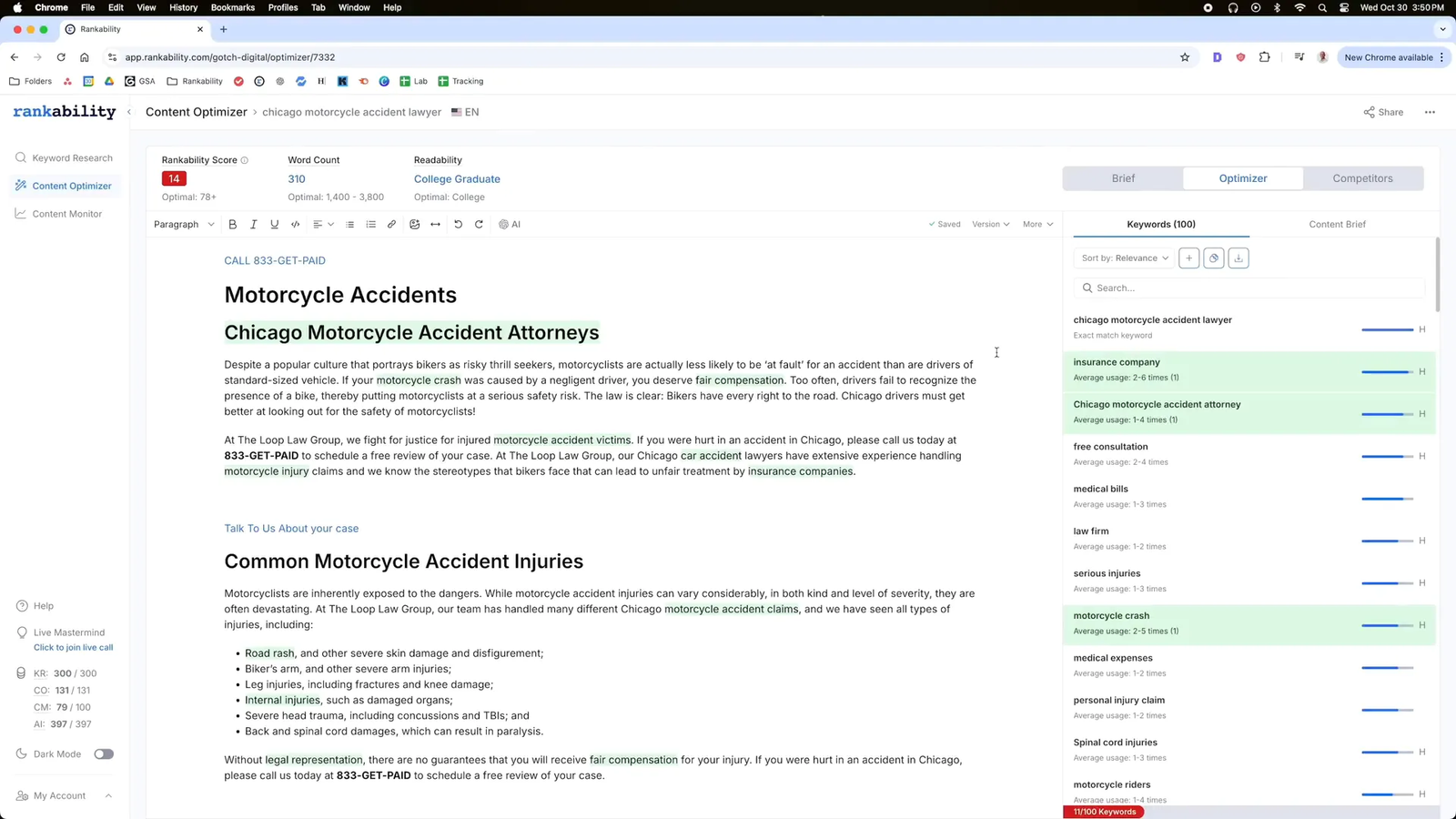Click Talk To Us About your case link
Screen dimensions: 1456x819
291,529
